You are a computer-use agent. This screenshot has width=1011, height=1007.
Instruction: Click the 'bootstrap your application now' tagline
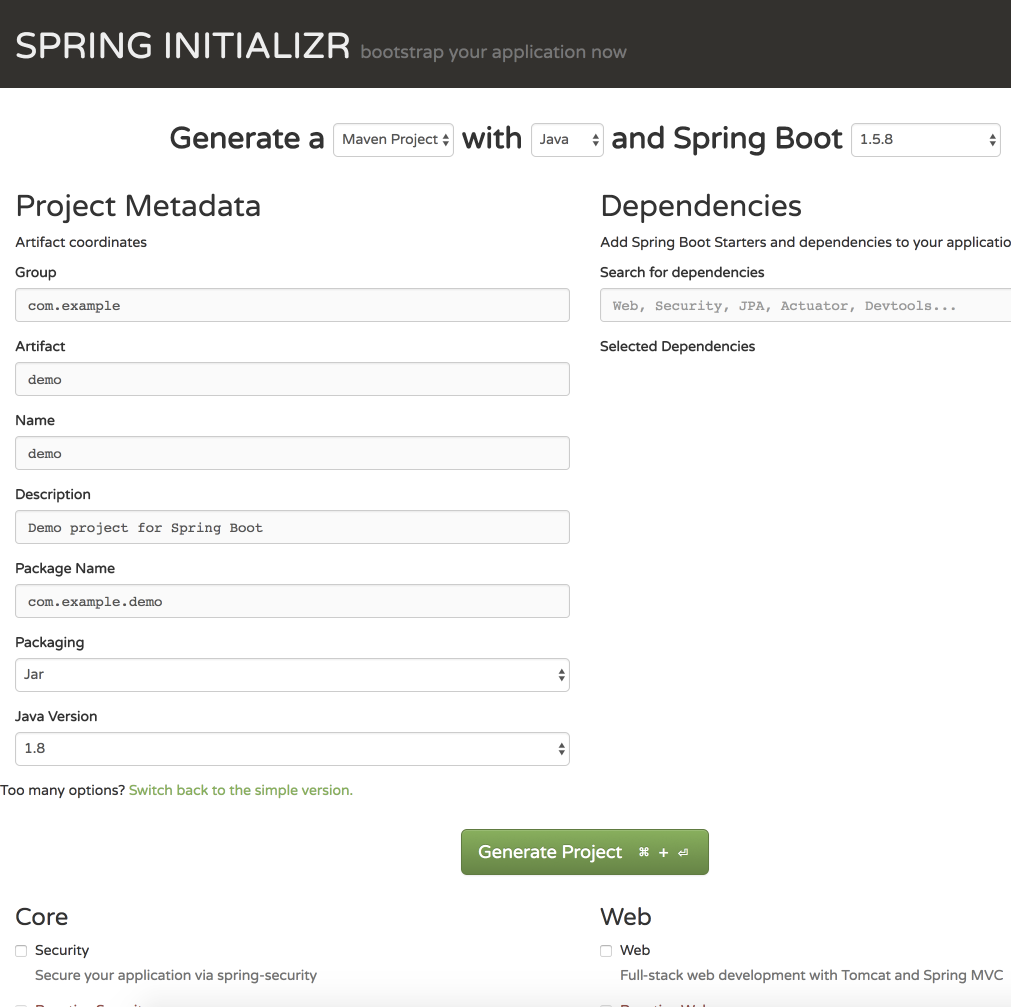pos(493,52)
